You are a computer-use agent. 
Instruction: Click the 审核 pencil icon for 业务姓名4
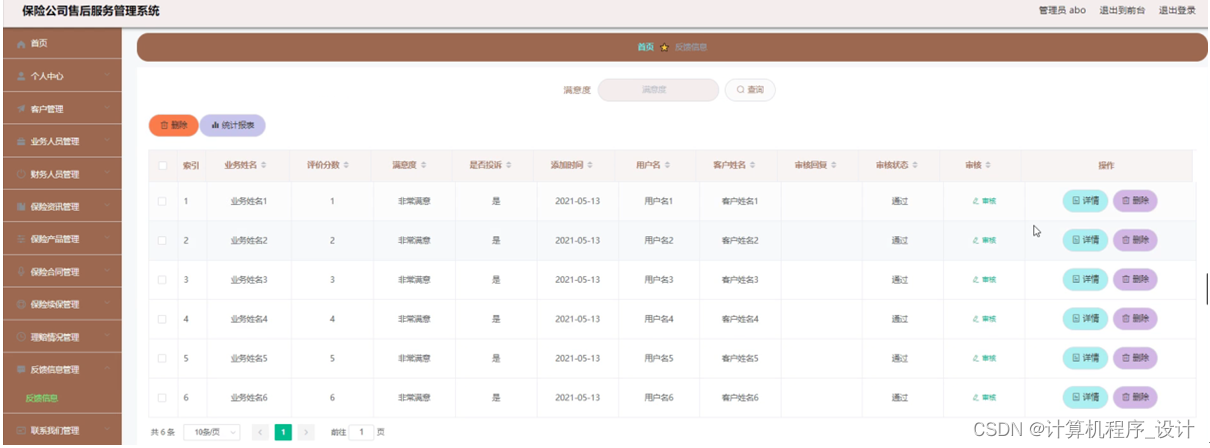click(975, 319)
